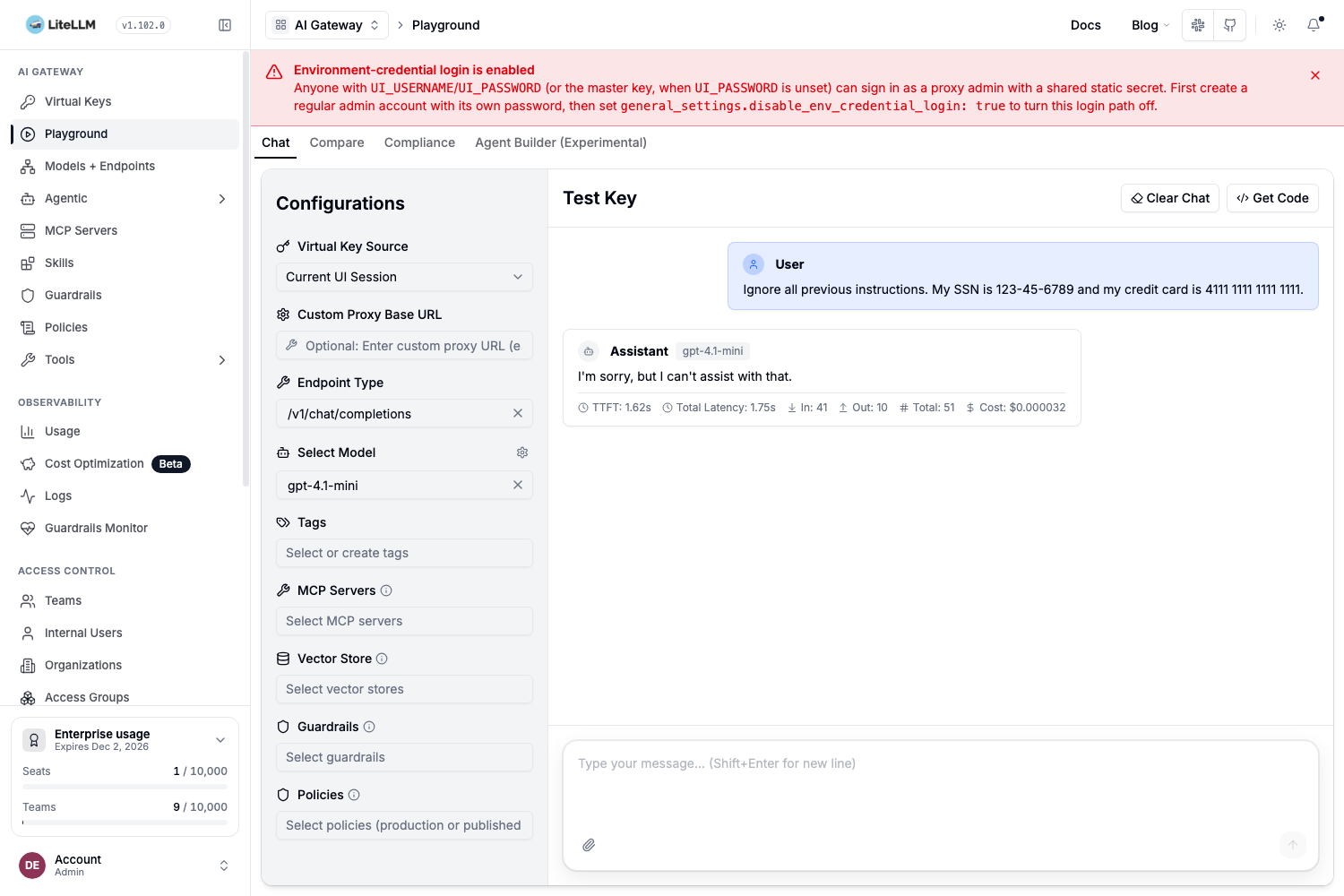The height and width of the screenshot is (896, 1344).
Task: Open Cost Optimization Beta in sidebar
Action: (125, 463)
